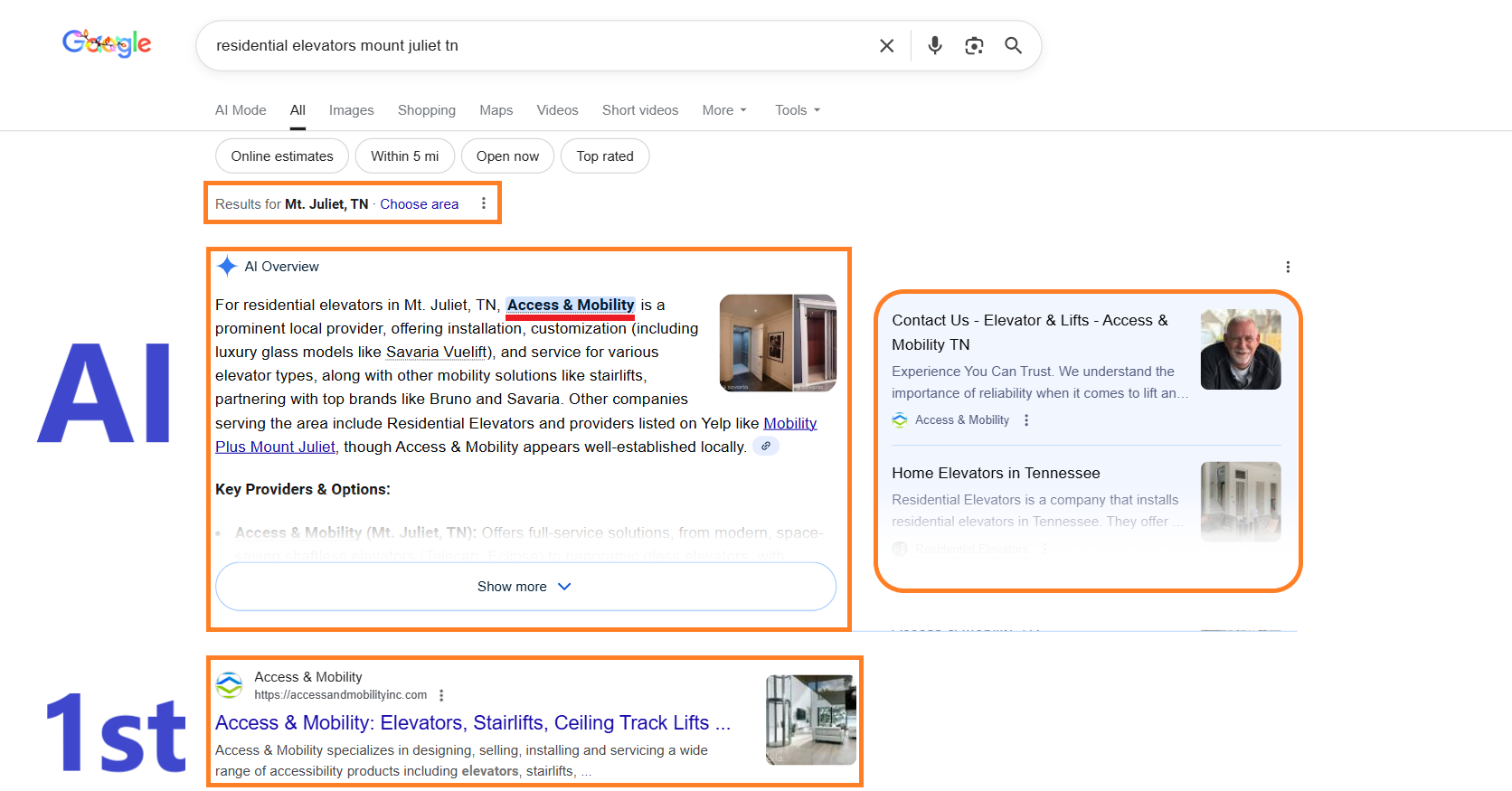Click the source link chip icon after 'established locally'
The image size is (1512, 791).
pos(766,446)
